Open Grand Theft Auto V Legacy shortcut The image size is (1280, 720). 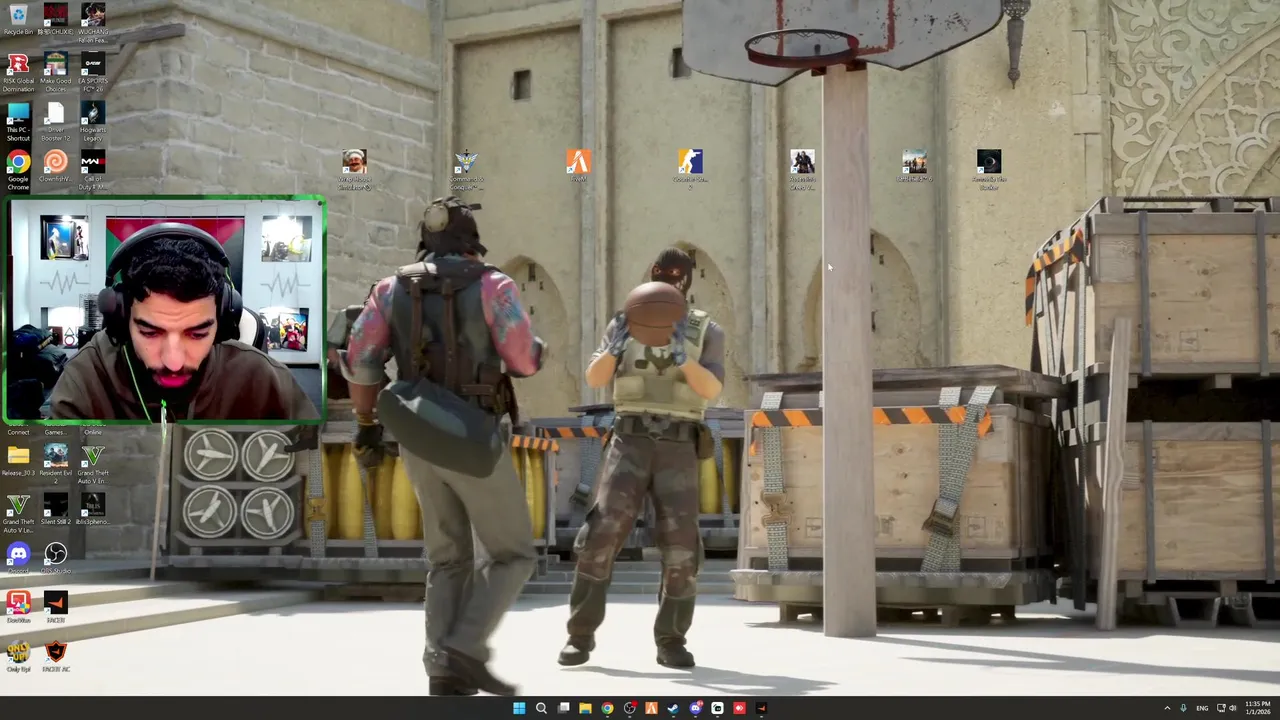[x=18, y=513]
